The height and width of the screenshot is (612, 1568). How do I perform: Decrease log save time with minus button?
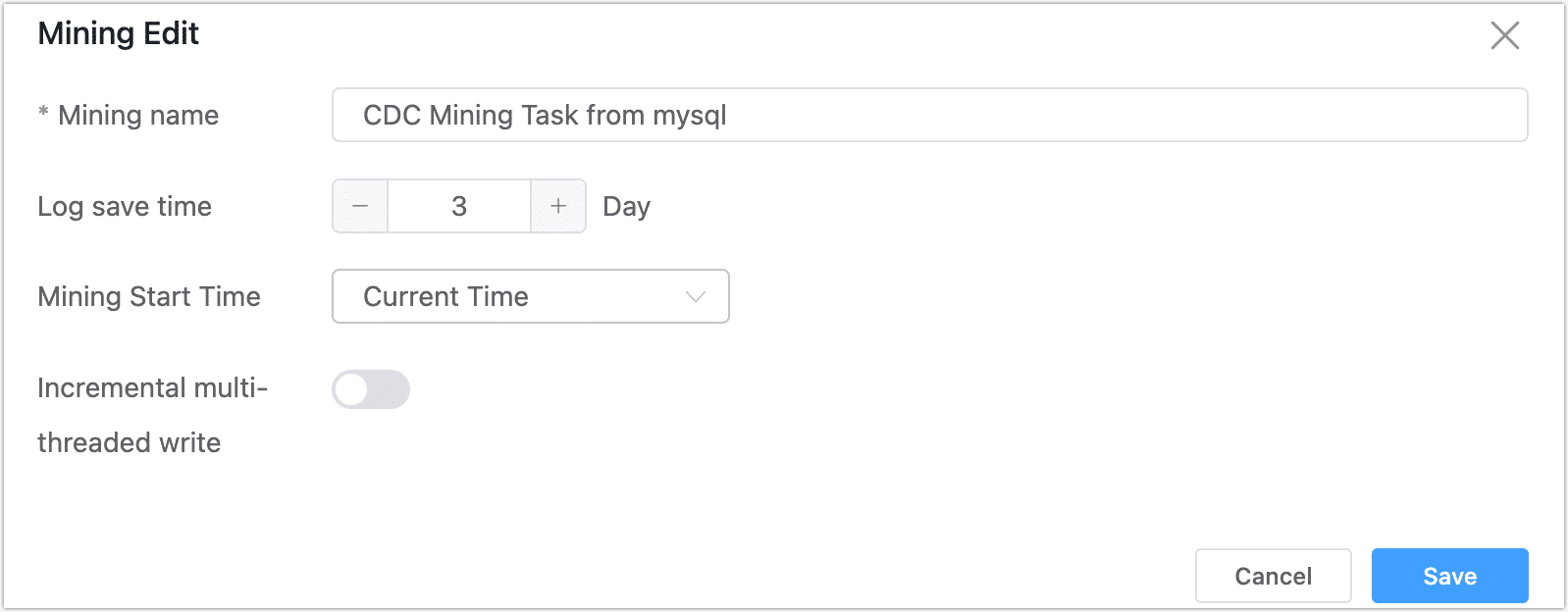(x=360, y=206)
